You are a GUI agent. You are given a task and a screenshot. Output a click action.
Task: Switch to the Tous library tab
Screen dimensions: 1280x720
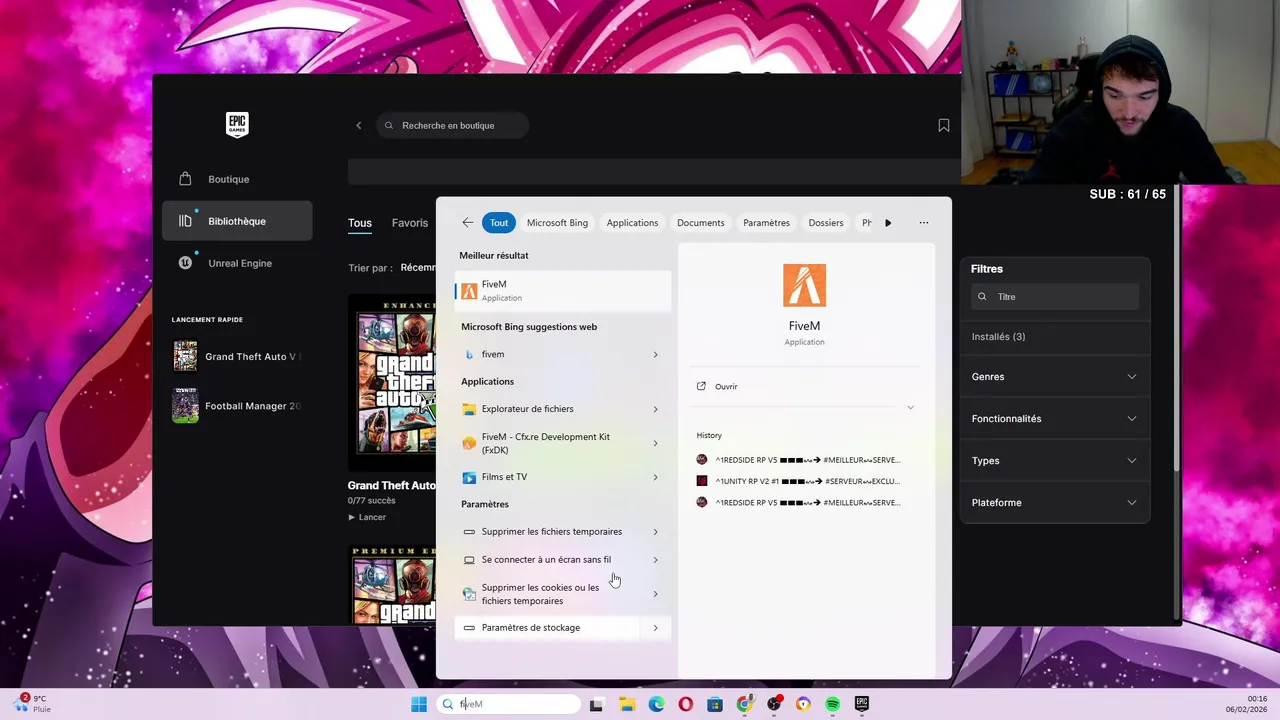click(x=360, y=223)
